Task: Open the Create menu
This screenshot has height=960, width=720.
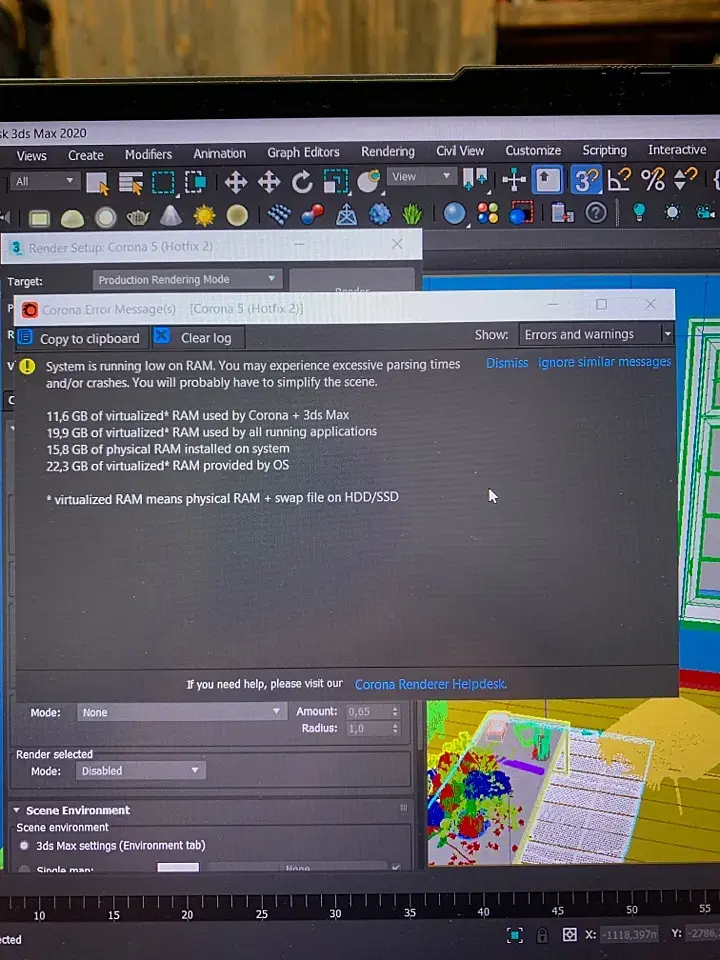Action: (x=86, y=156)
